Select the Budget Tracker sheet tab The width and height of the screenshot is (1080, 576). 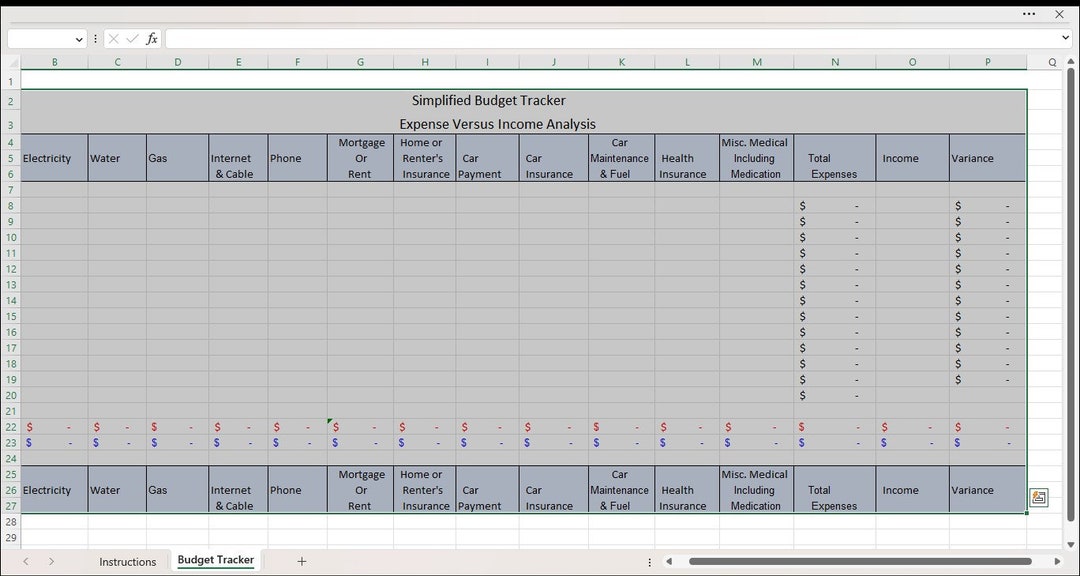[215, 561]
